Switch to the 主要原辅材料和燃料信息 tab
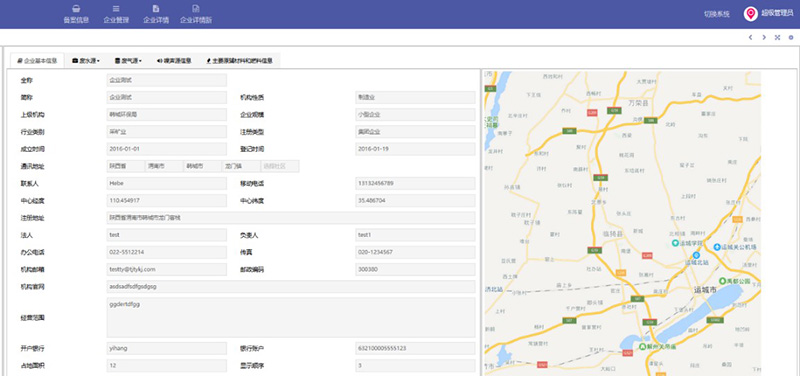The width and height of the screenshot is (800, 376). coord(239,61)
